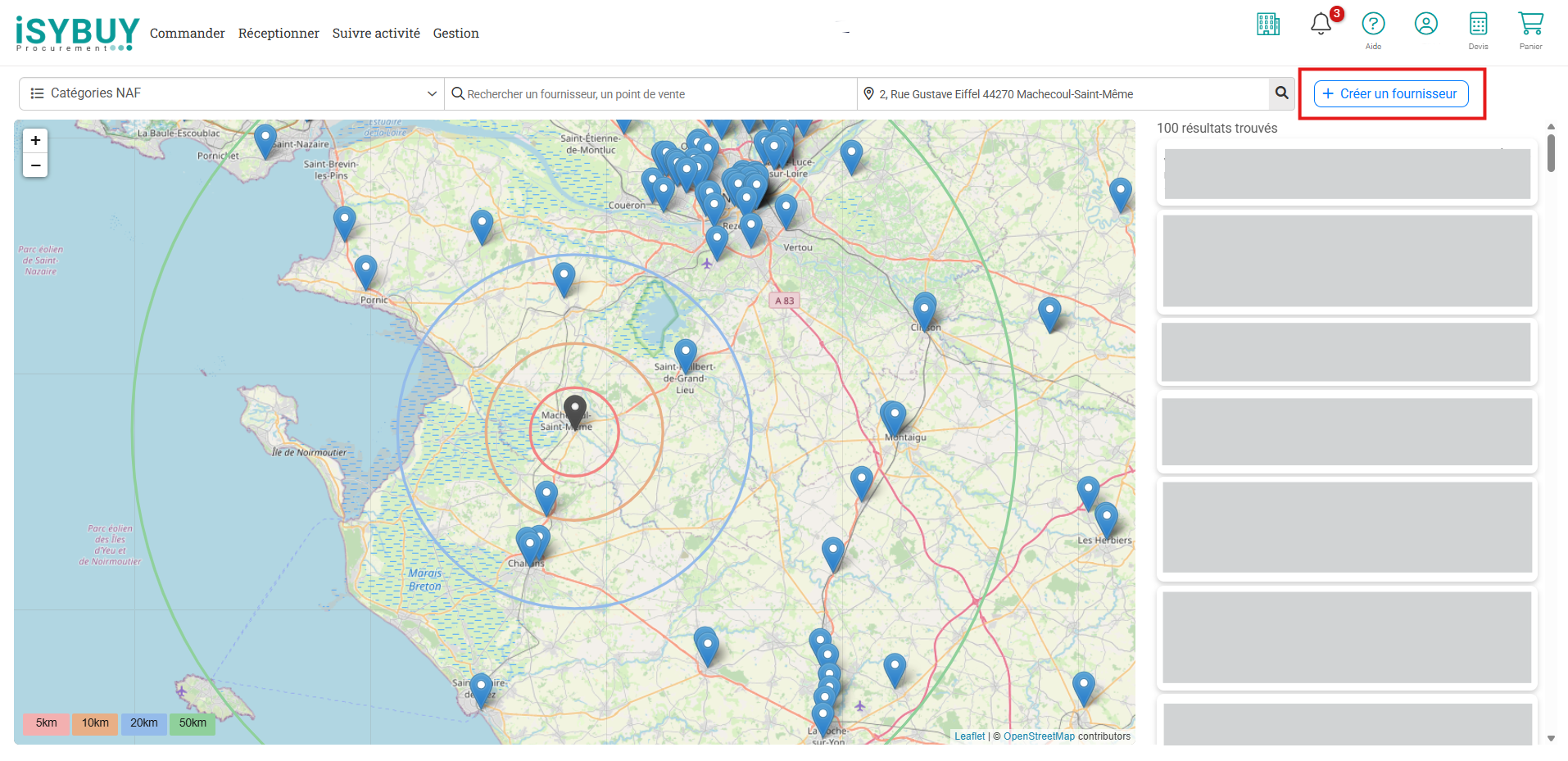Open the Devis quotes icon
The height and width of the screenshot is (761, 1568).
(x=1478, y=25)
